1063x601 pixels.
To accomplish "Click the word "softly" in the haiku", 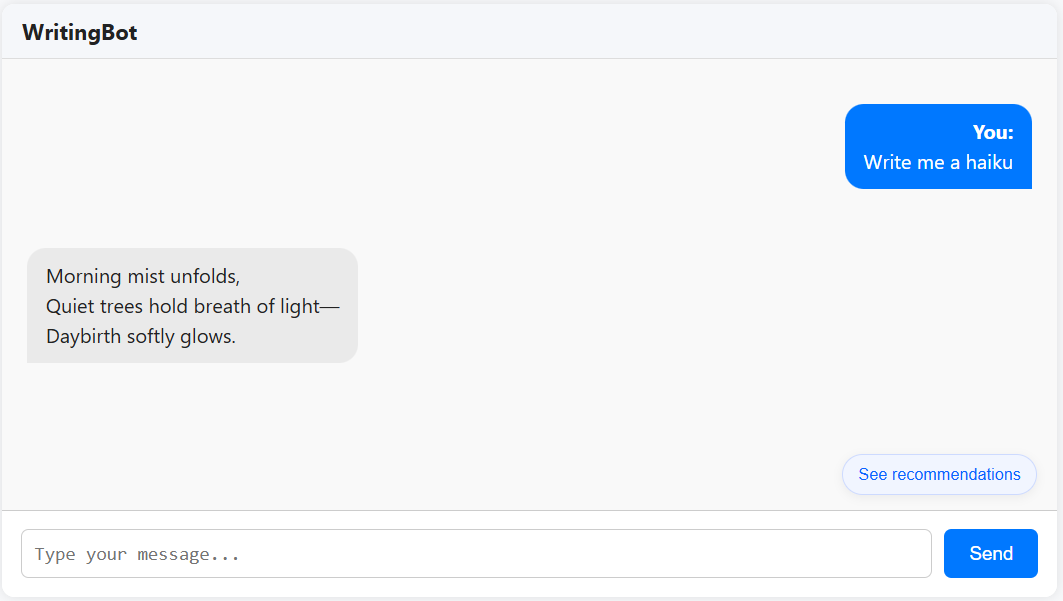I will (150, 336).
